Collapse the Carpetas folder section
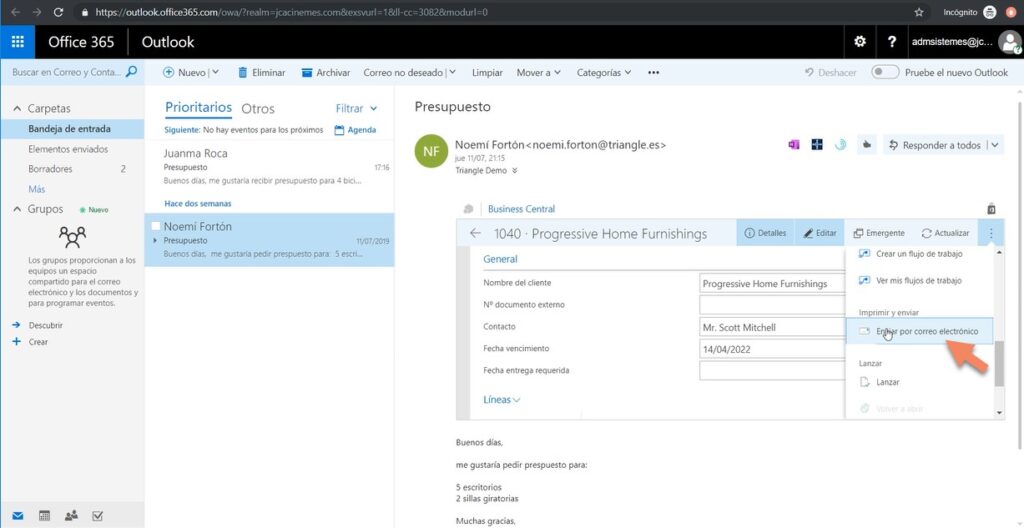Image resolution: width=1024 pixels, height=528 pixels. [16, 108]
